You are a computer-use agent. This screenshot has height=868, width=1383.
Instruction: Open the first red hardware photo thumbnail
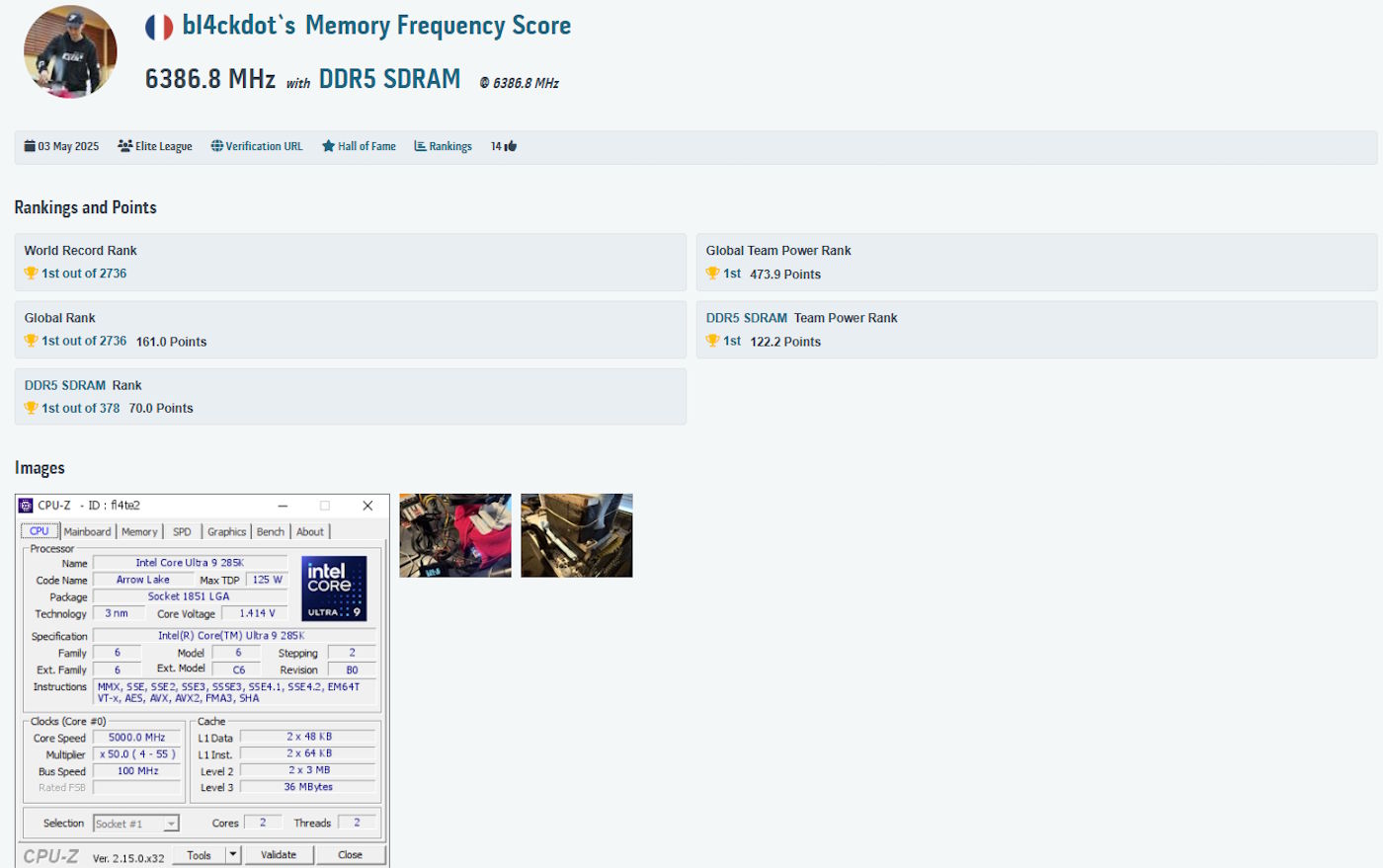pos(455,535)
